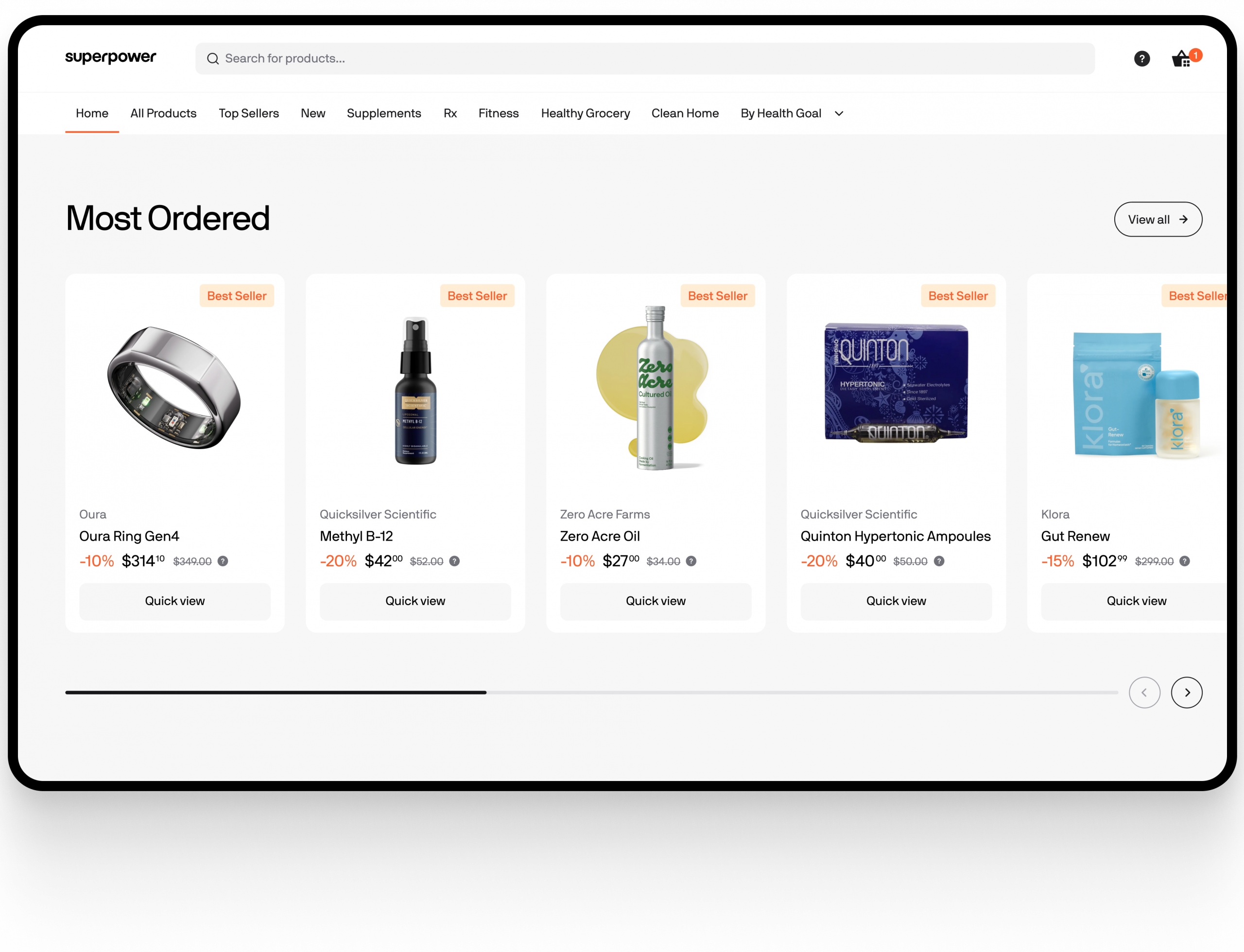Open the help question mark icon

coord(1141,58)
